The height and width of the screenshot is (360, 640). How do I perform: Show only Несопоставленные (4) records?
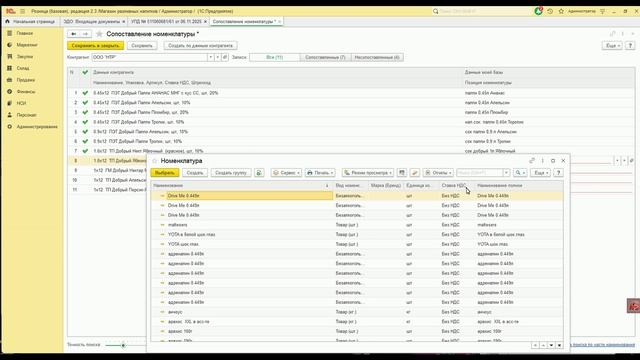377,57
